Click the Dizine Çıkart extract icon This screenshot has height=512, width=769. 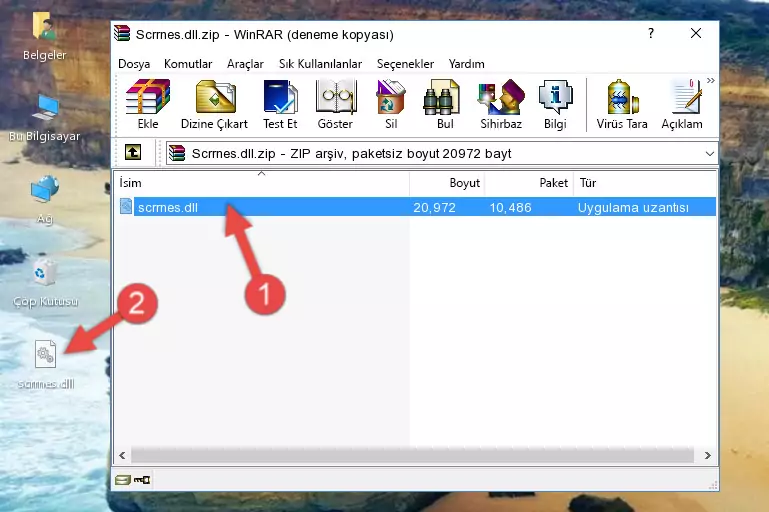coord(214,104)
